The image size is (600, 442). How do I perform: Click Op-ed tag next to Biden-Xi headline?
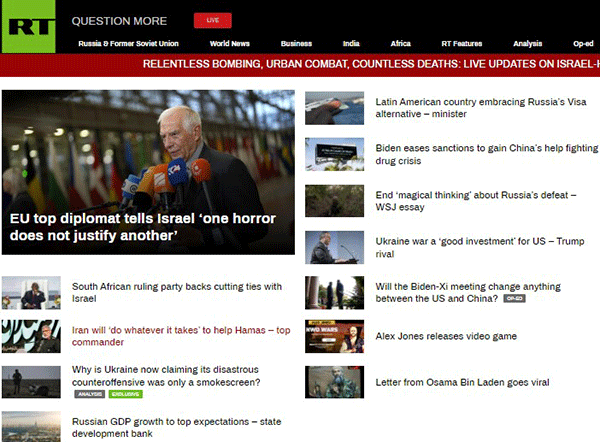[514, 298]
